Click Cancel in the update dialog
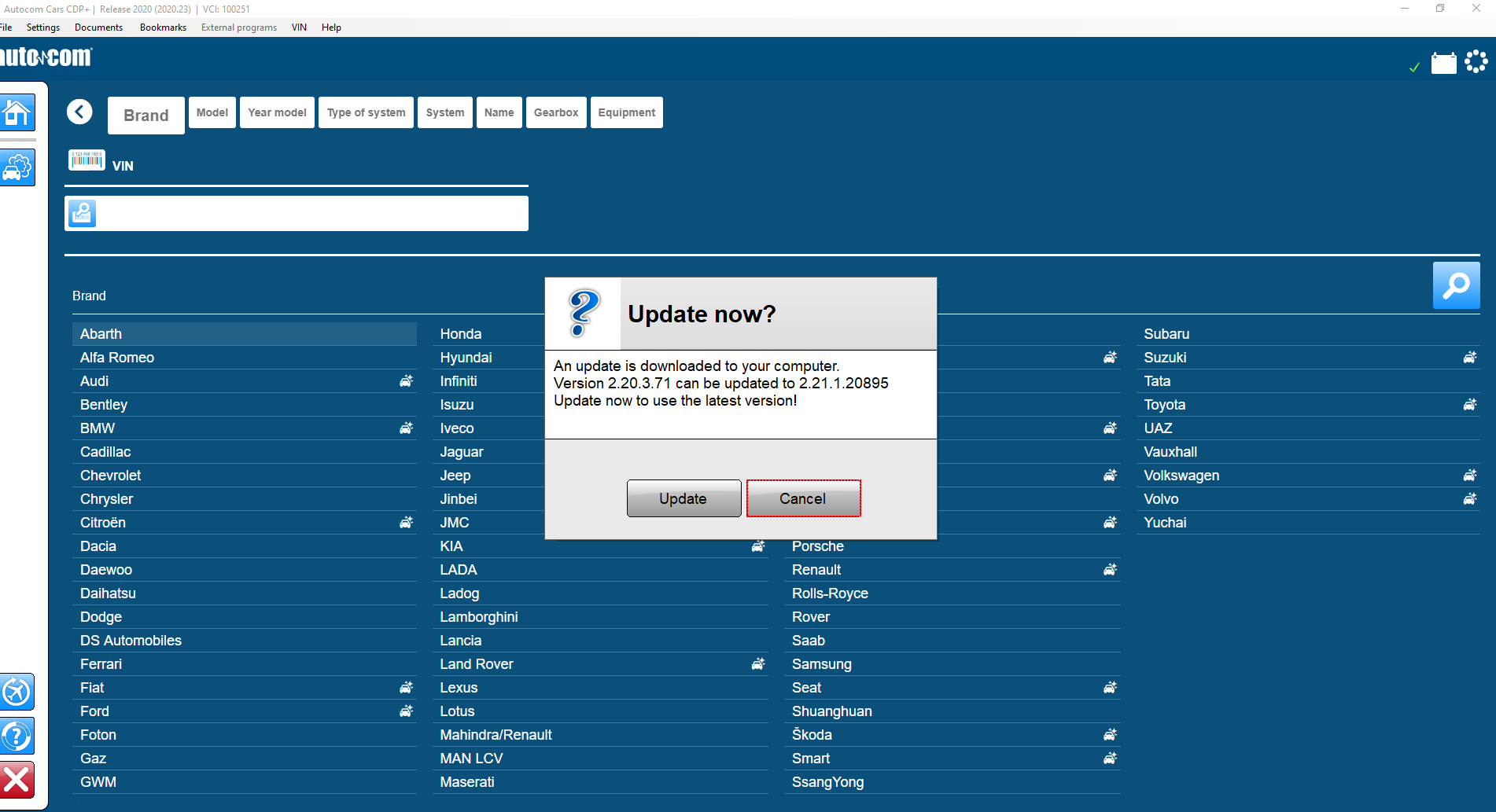Image resolution: width=1496 pixels, height=812 pixels. (803, 498)
